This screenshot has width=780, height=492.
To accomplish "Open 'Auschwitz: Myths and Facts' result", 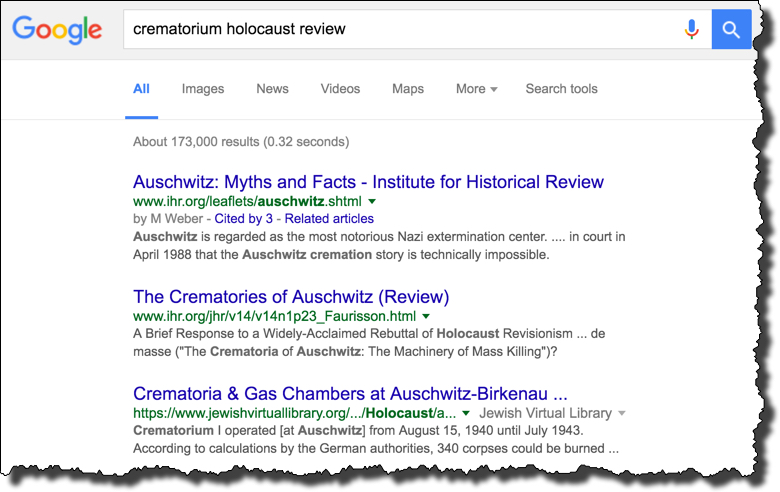I will tap(368, 182).
